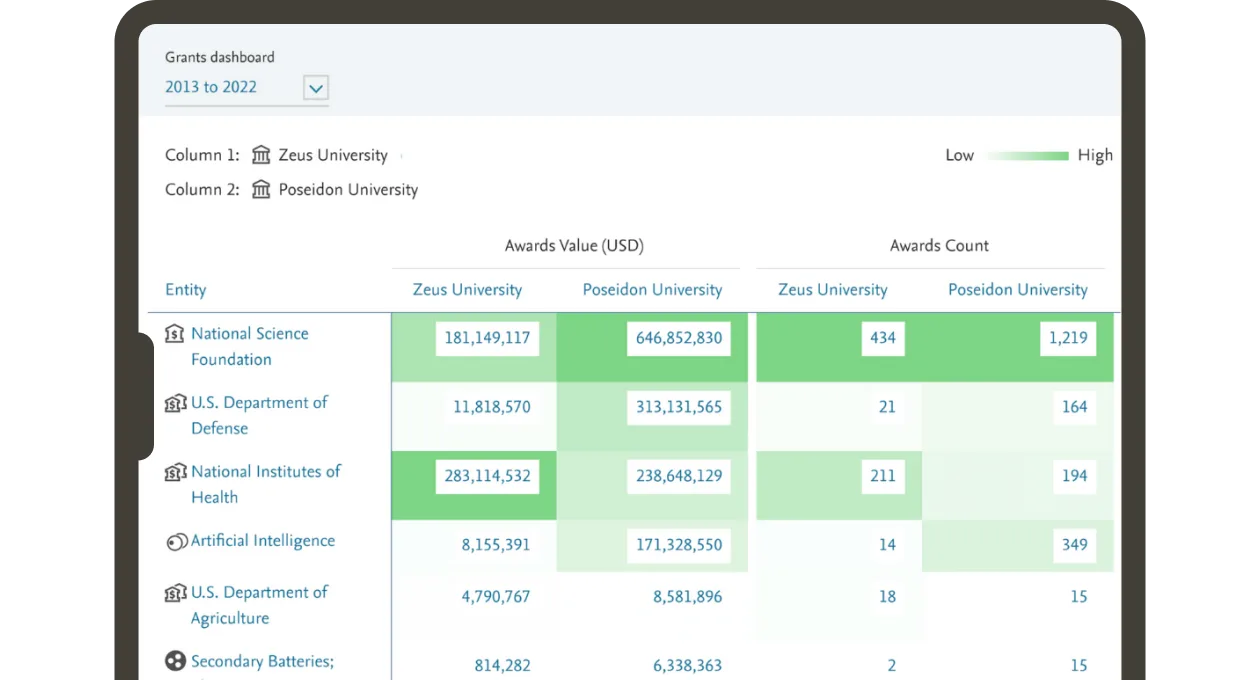This screenshot has height=680, width=1260.
Task: Open the National Science Foundation entity link
Action: 250,346
